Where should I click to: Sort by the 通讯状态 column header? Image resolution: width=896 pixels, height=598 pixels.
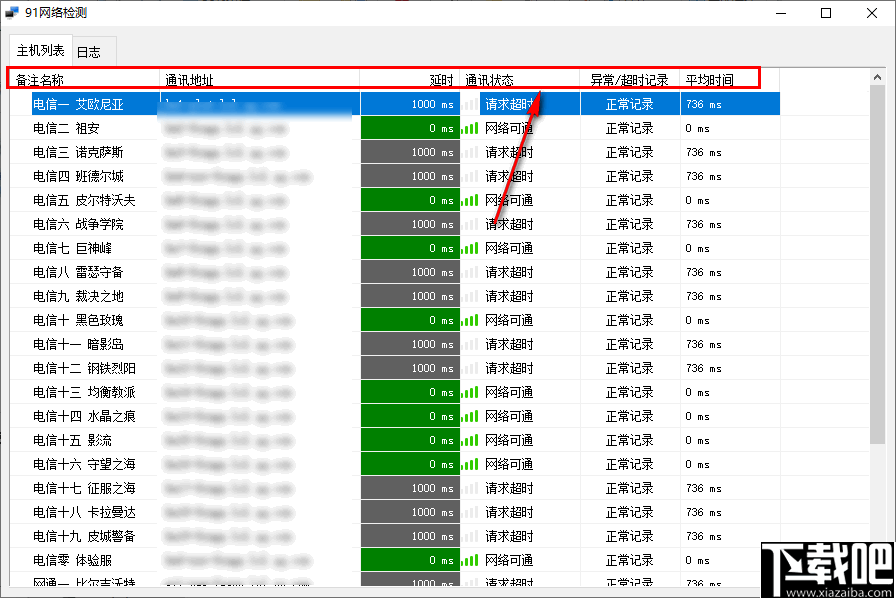(519, 80)
